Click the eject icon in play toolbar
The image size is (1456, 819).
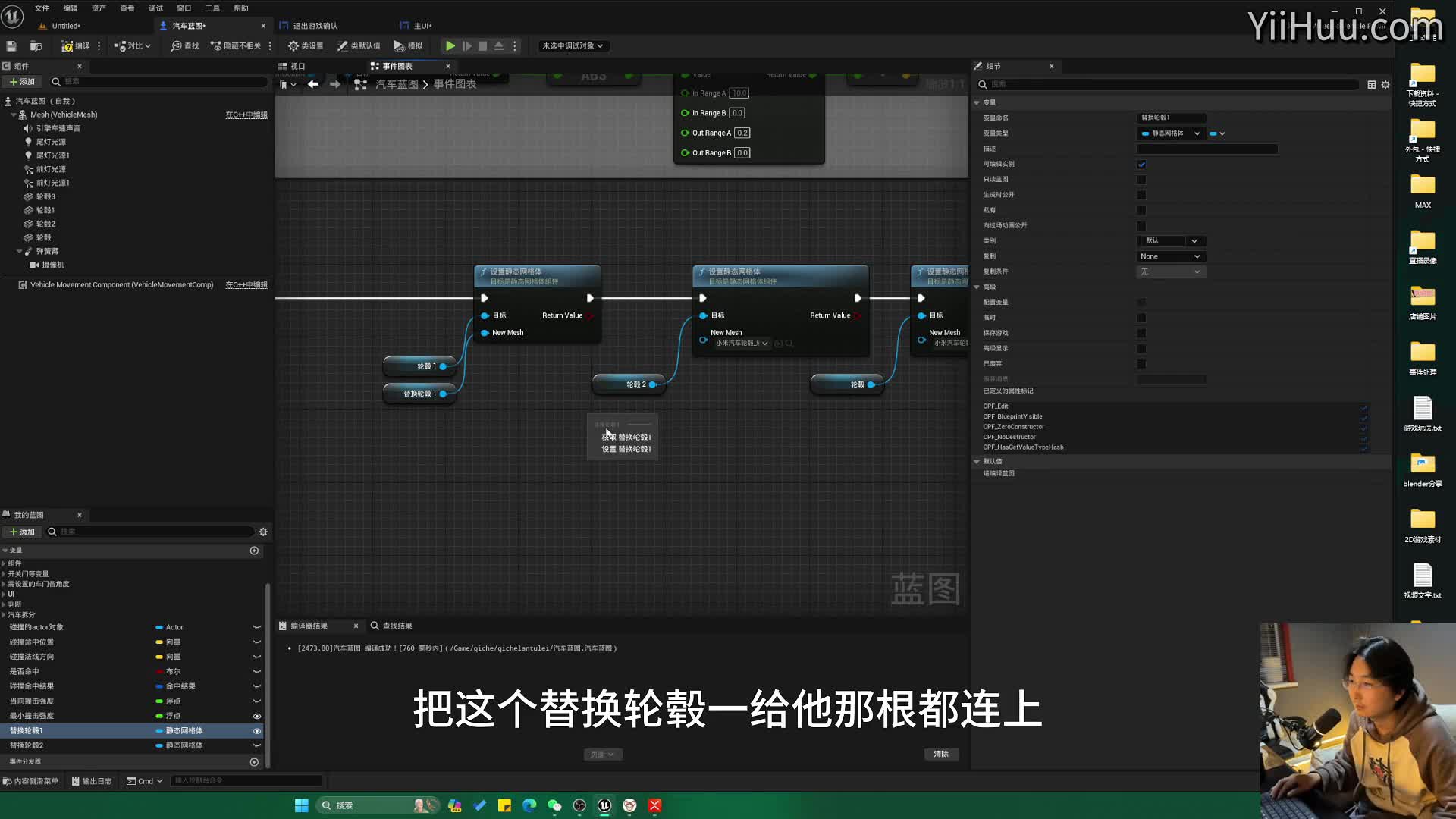point(499,46)
